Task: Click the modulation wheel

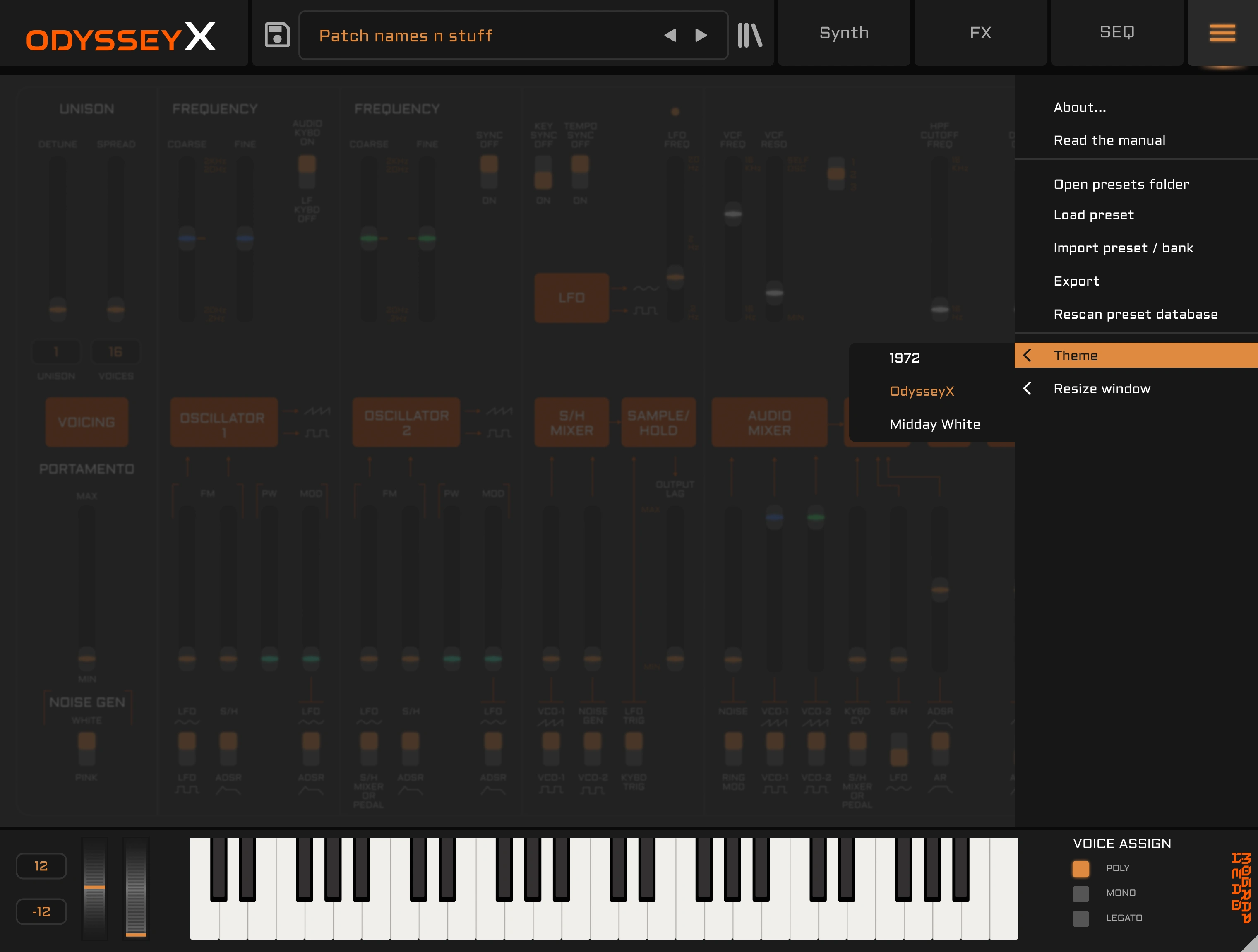Action: [136, 888]
